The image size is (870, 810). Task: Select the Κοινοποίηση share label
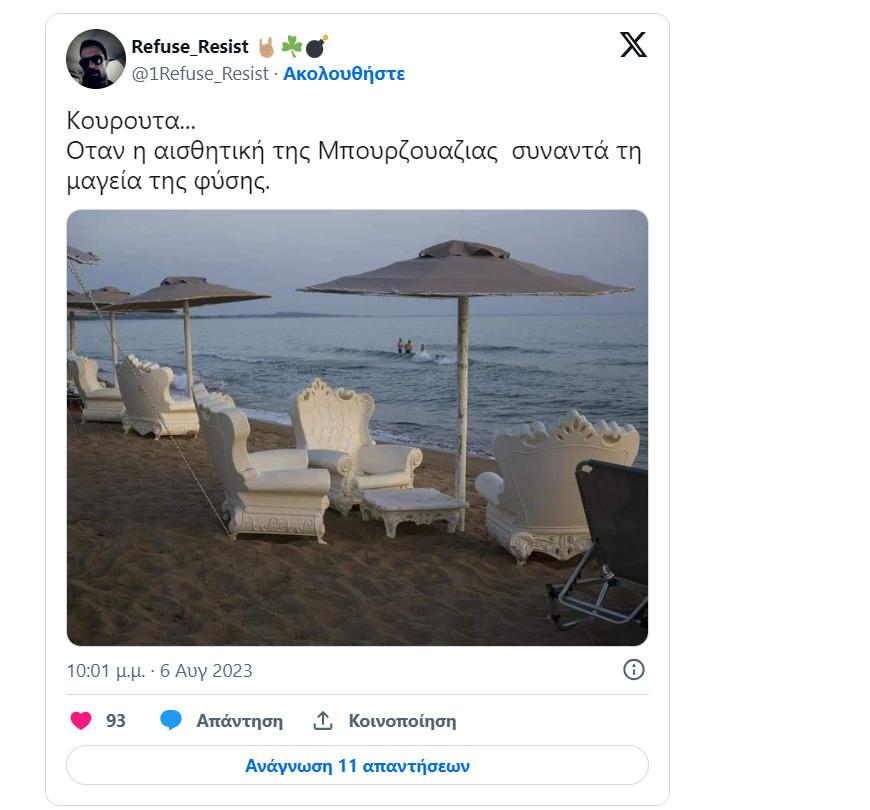[x=402, y=721]
